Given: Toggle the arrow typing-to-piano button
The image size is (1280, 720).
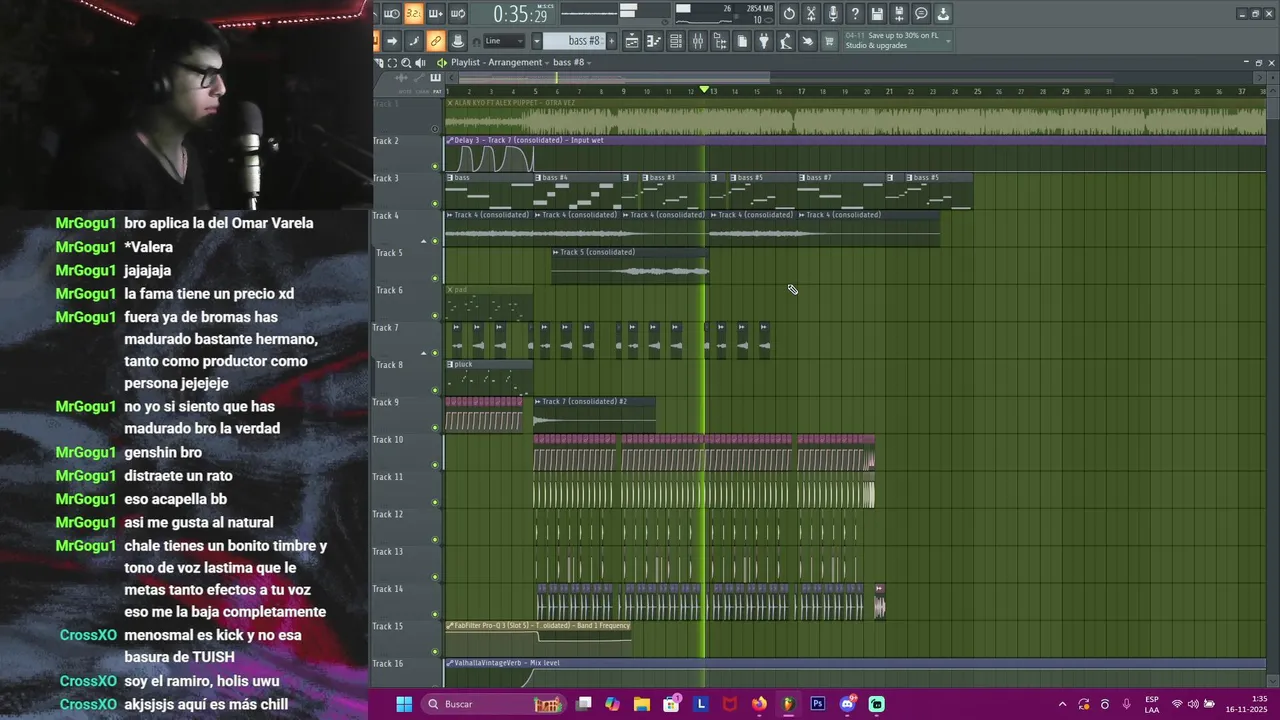Looking at the screenshot, I should (392, 41).
